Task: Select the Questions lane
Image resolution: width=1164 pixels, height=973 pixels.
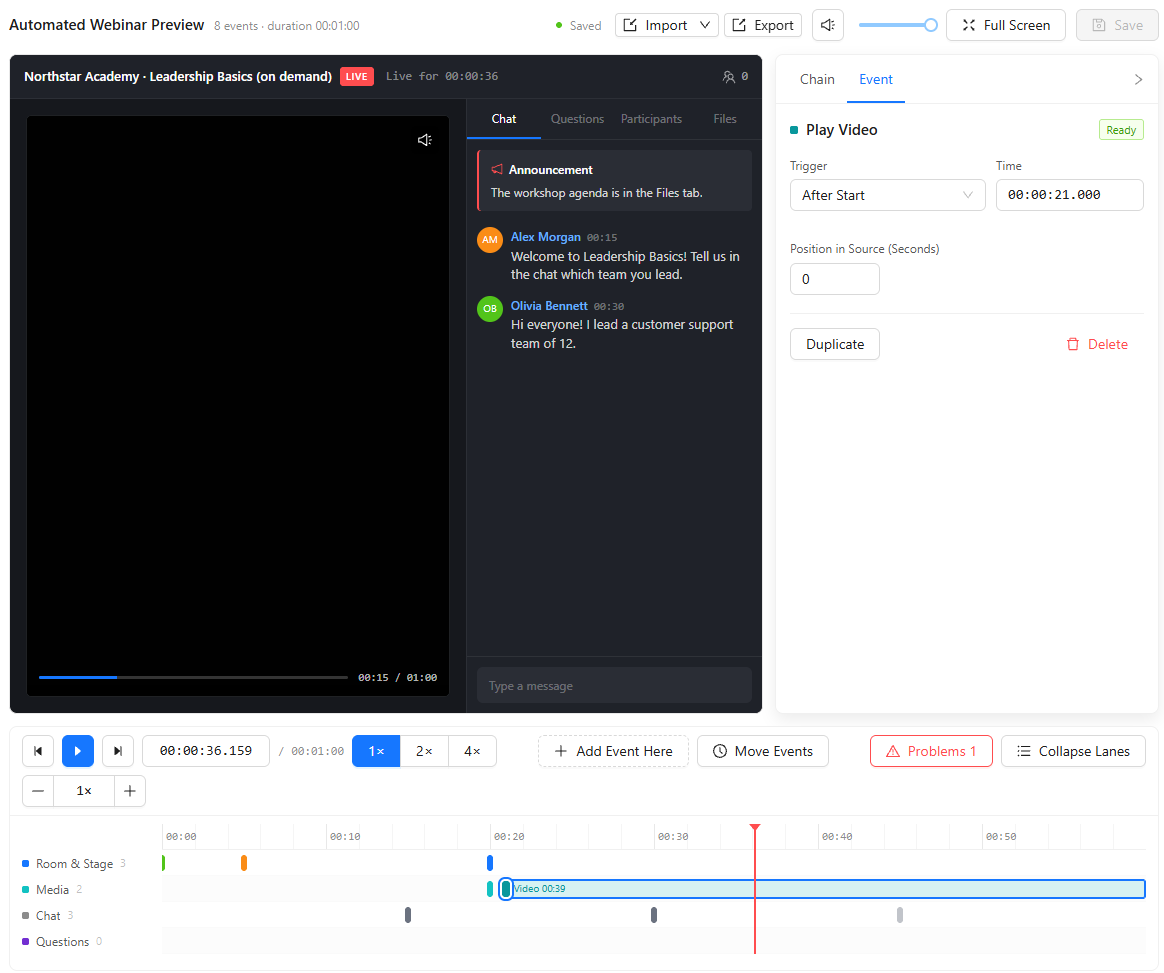Action: pyautogui.click(x=62, y=942)
